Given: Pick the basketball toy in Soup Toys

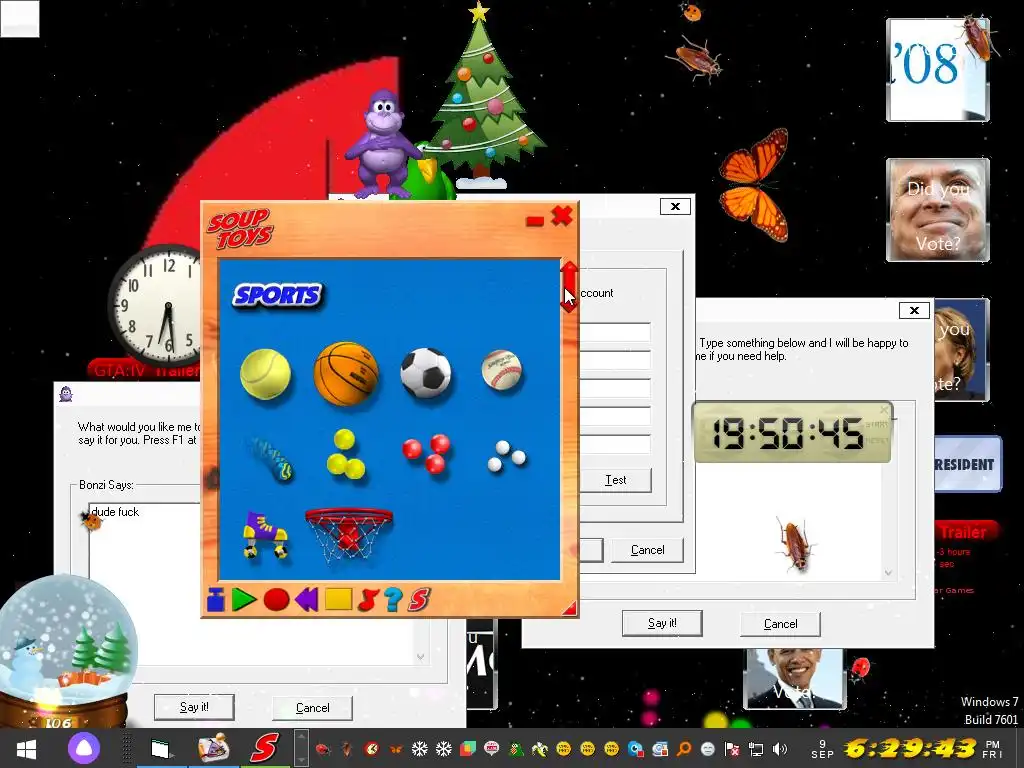Looking at the screenshot, I should click(346, 374).
